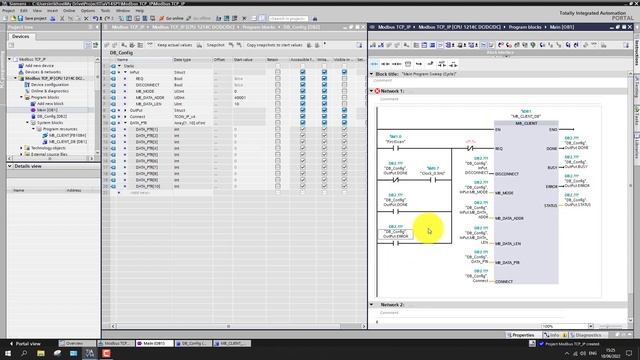This screenshot has width=640, height=360.
Task: Select DB_Config [DB2] in project tree
Action: 52,116
